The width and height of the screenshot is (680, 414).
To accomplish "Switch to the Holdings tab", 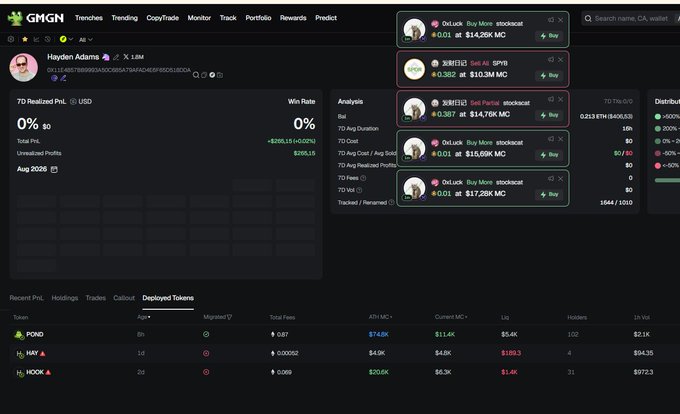I will [65, 298].
